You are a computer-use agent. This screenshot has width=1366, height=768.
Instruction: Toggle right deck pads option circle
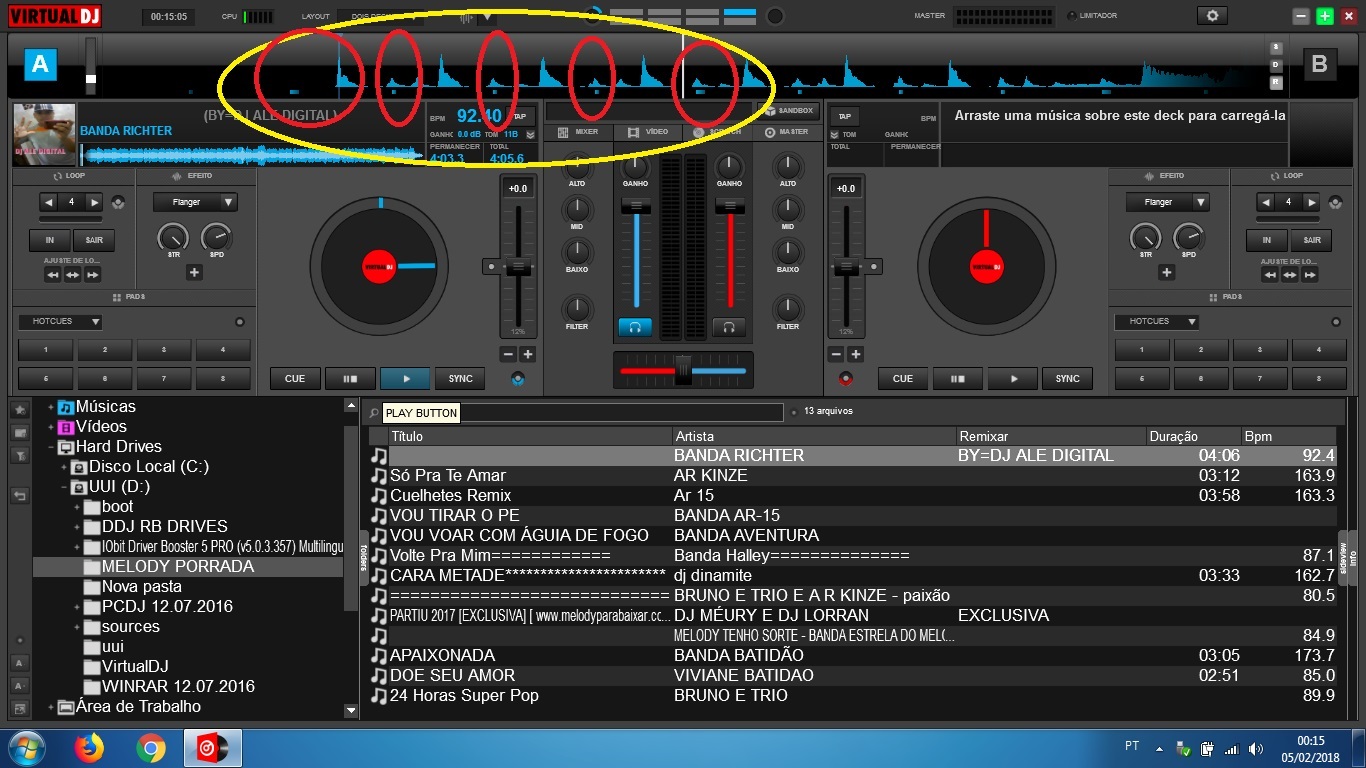pyautogui.click(x=1335, y=322)
